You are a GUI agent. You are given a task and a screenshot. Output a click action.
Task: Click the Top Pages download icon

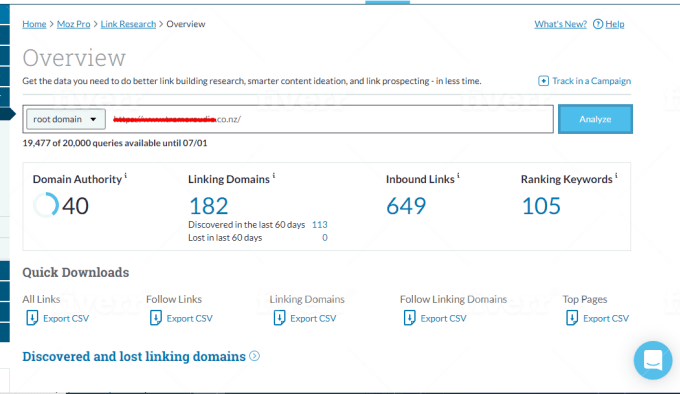point(572,318)
